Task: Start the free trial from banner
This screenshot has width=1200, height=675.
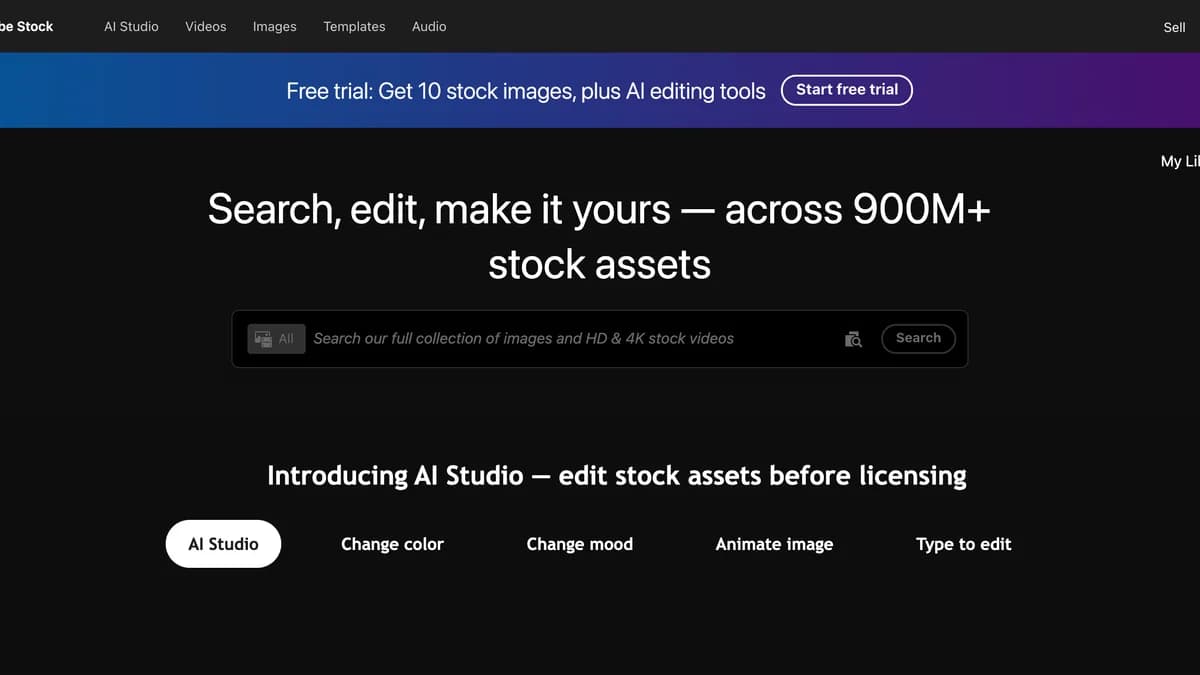Action: pyautogui.click(x=847, y=90)
